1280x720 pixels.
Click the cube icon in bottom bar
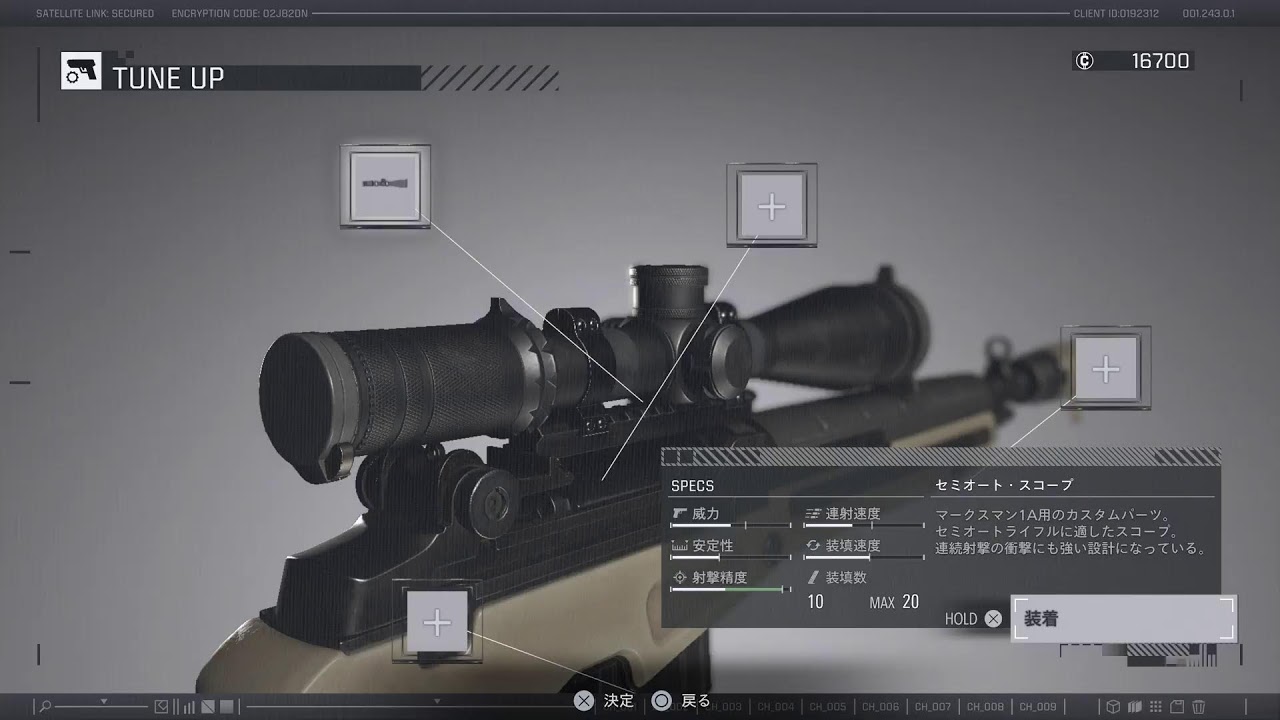click(1112, 706)
